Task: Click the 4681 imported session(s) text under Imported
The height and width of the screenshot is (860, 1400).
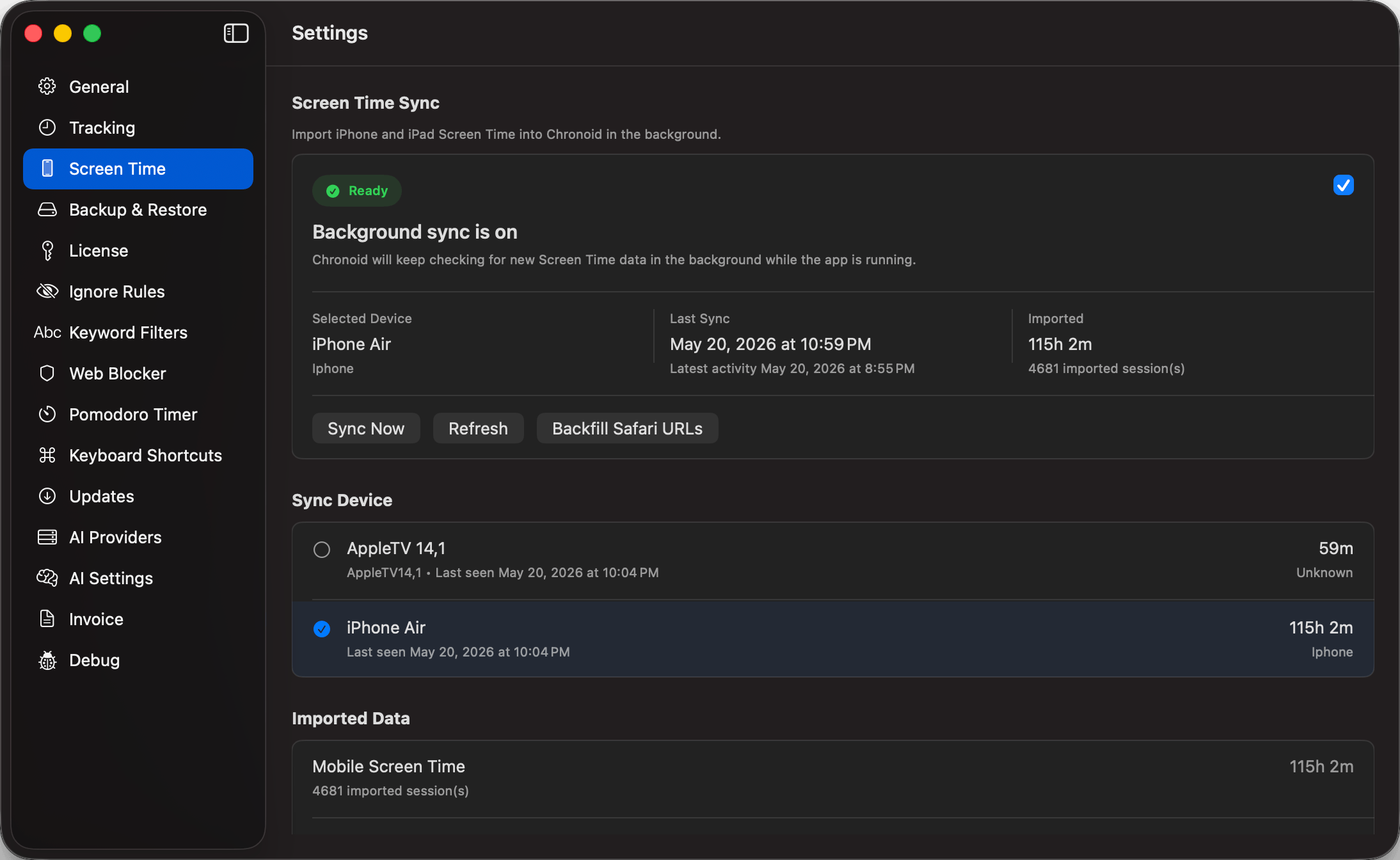Action: pyautogui.click(x=1106, y=369)
